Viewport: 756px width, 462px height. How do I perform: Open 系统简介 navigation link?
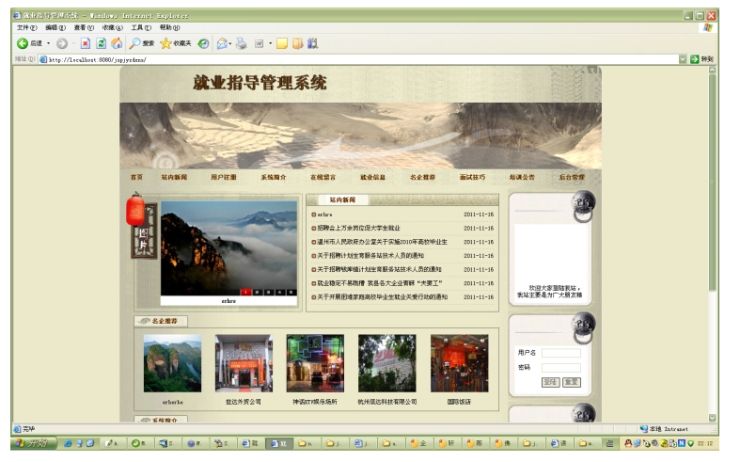[x=273, y=177]
